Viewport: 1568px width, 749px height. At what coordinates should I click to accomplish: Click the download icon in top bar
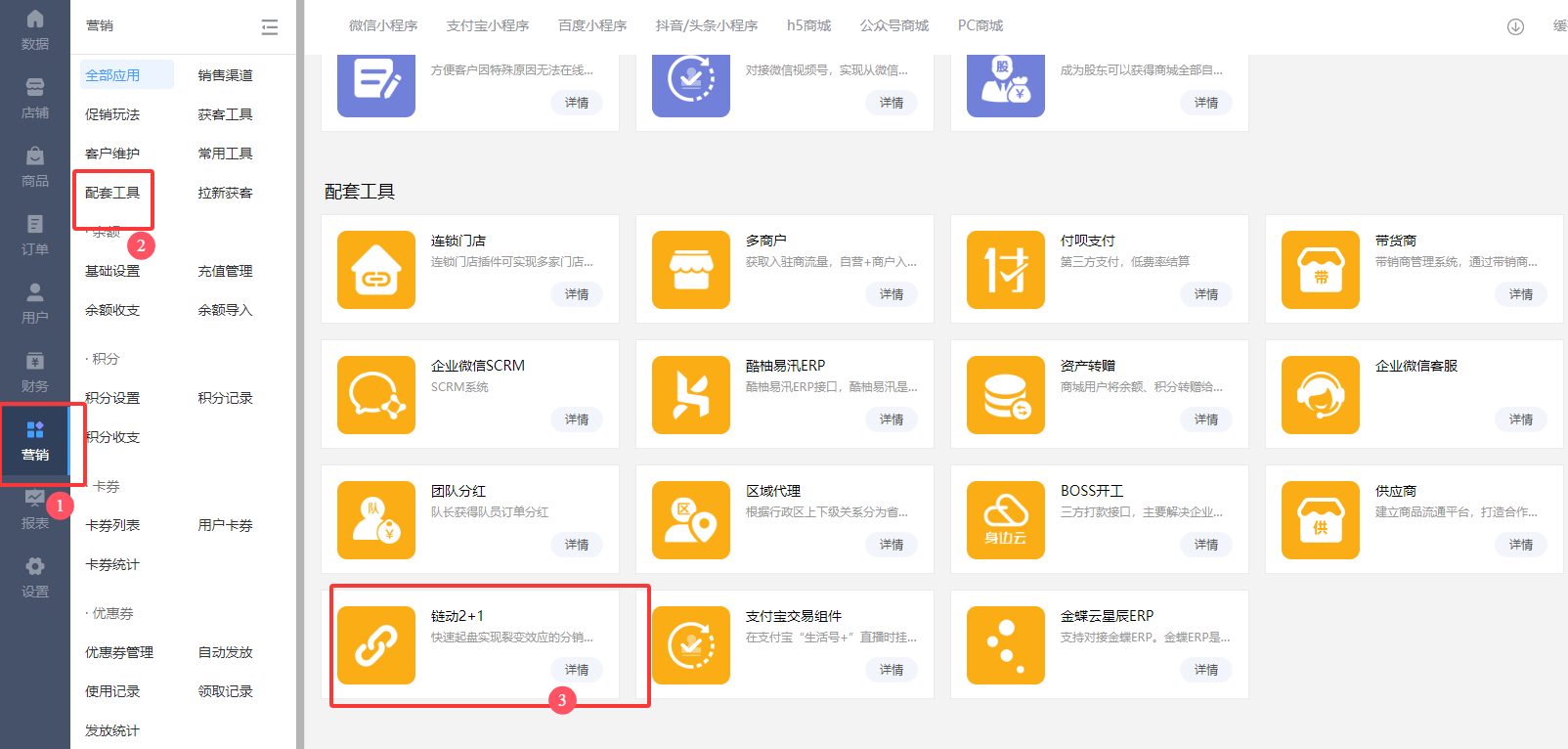[x=1515, y=26]
